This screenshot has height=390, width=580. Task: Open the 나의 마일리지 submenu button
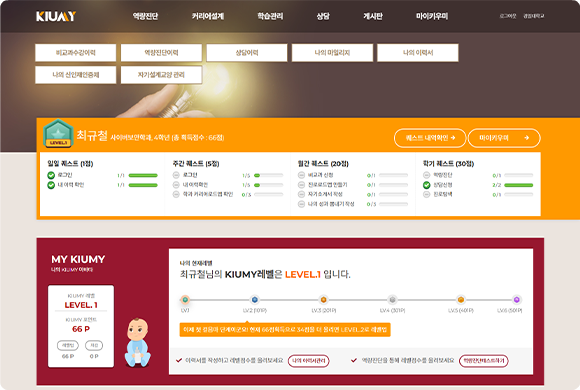(x=332, y=53)
